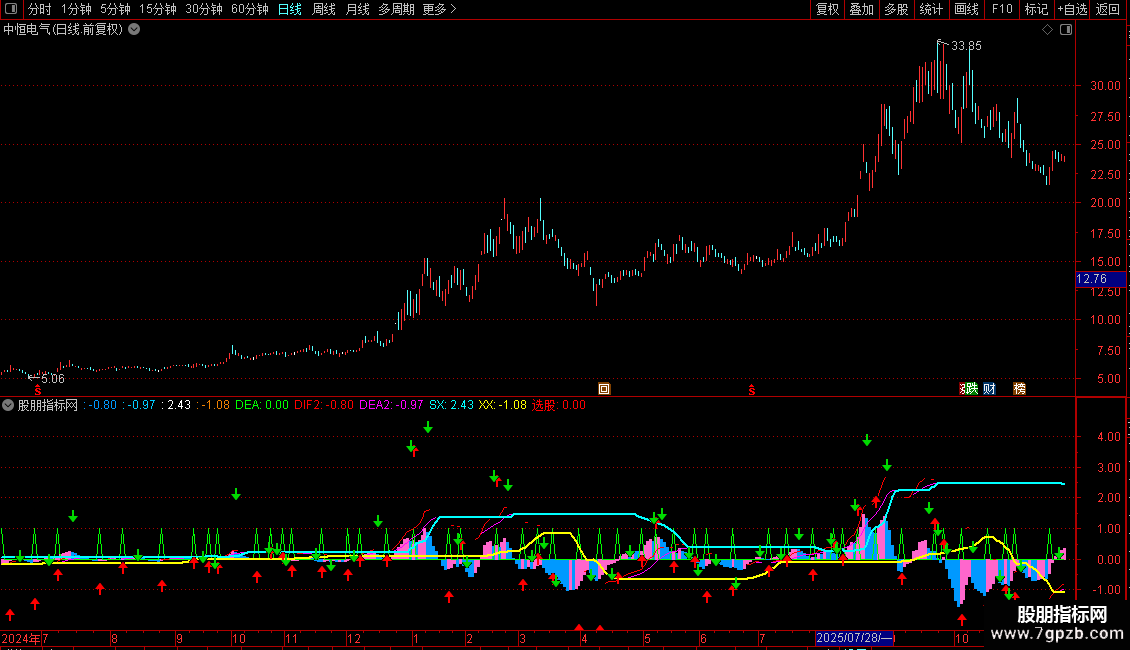Screen dimensions: 1130x650
Task: Click the red S marker near month 7
Action: [752, 390]
